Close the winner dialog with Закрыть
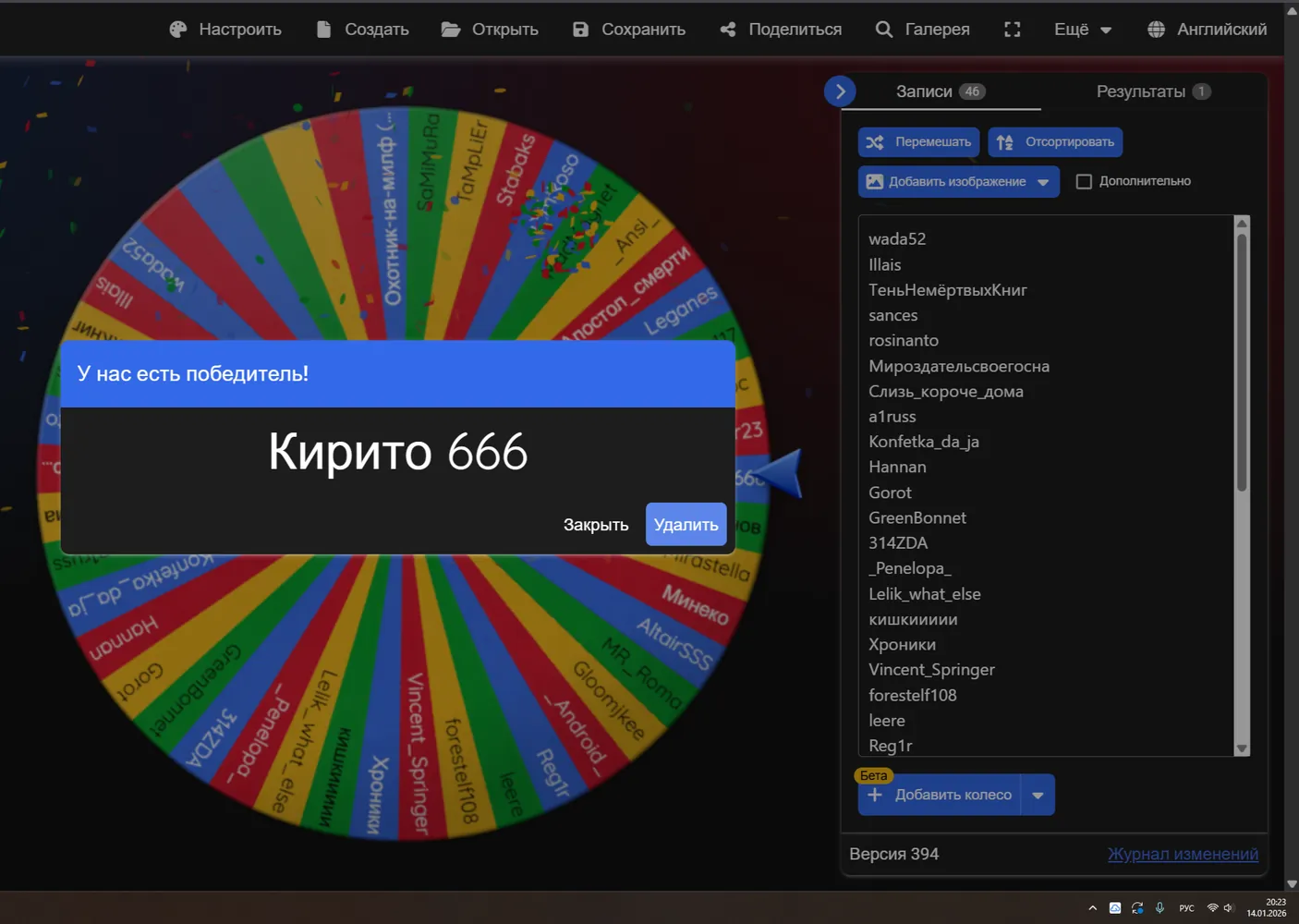 (596, 525)
